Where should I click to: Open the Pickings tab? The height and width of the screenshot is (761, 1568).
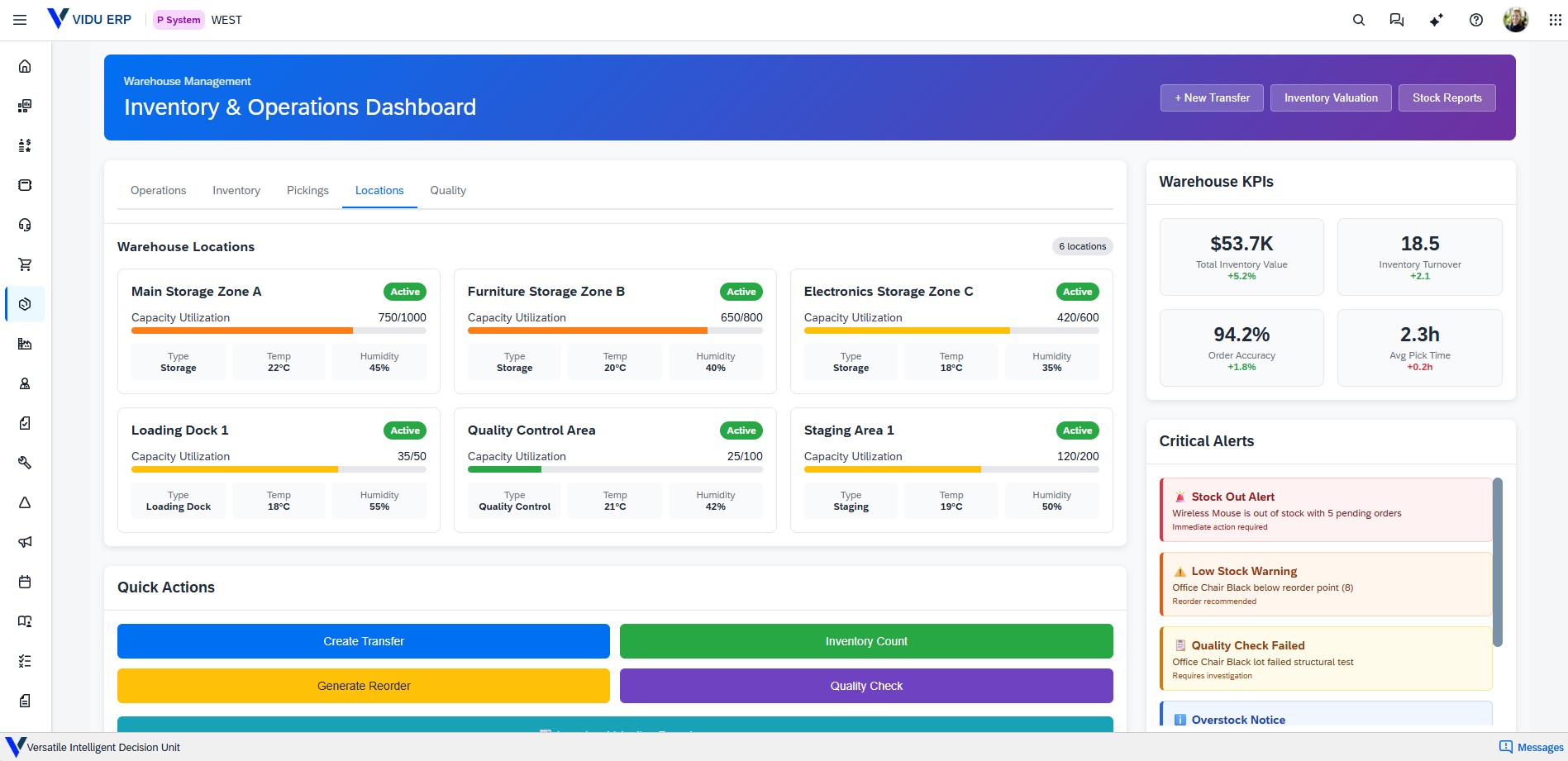coord(307,190)
